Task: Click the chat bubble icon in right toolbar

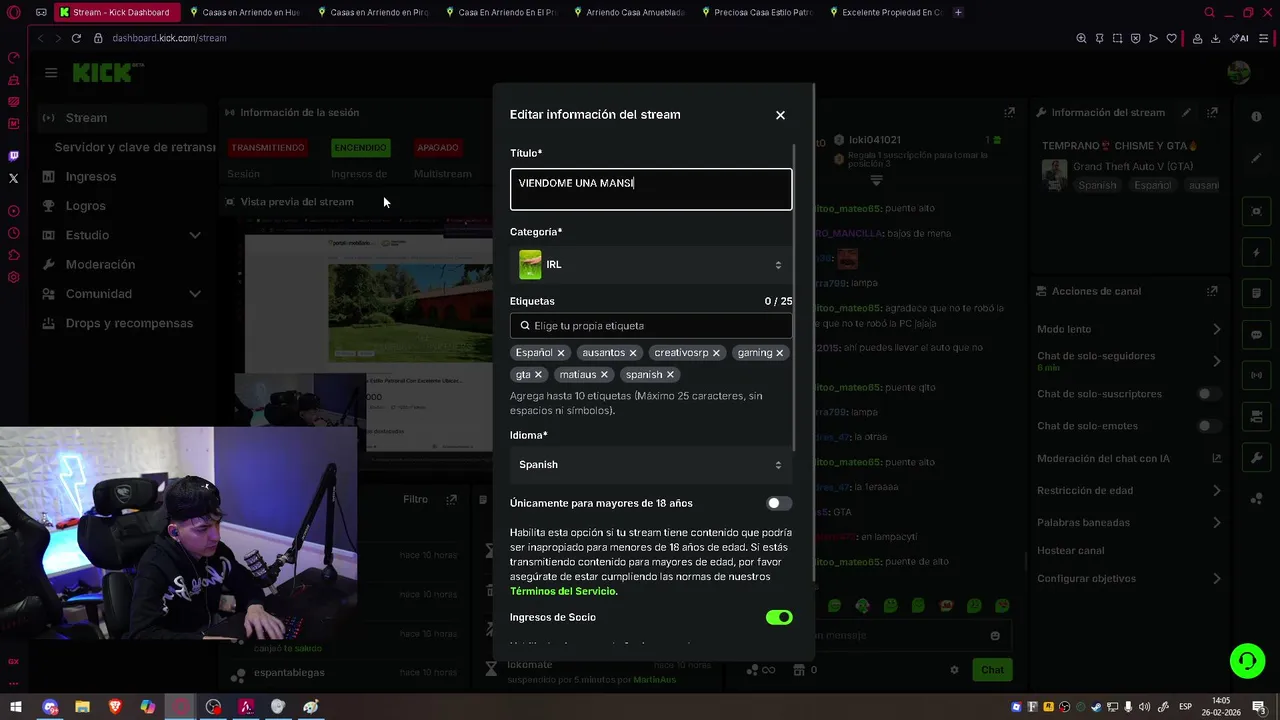Action: 1257,335
